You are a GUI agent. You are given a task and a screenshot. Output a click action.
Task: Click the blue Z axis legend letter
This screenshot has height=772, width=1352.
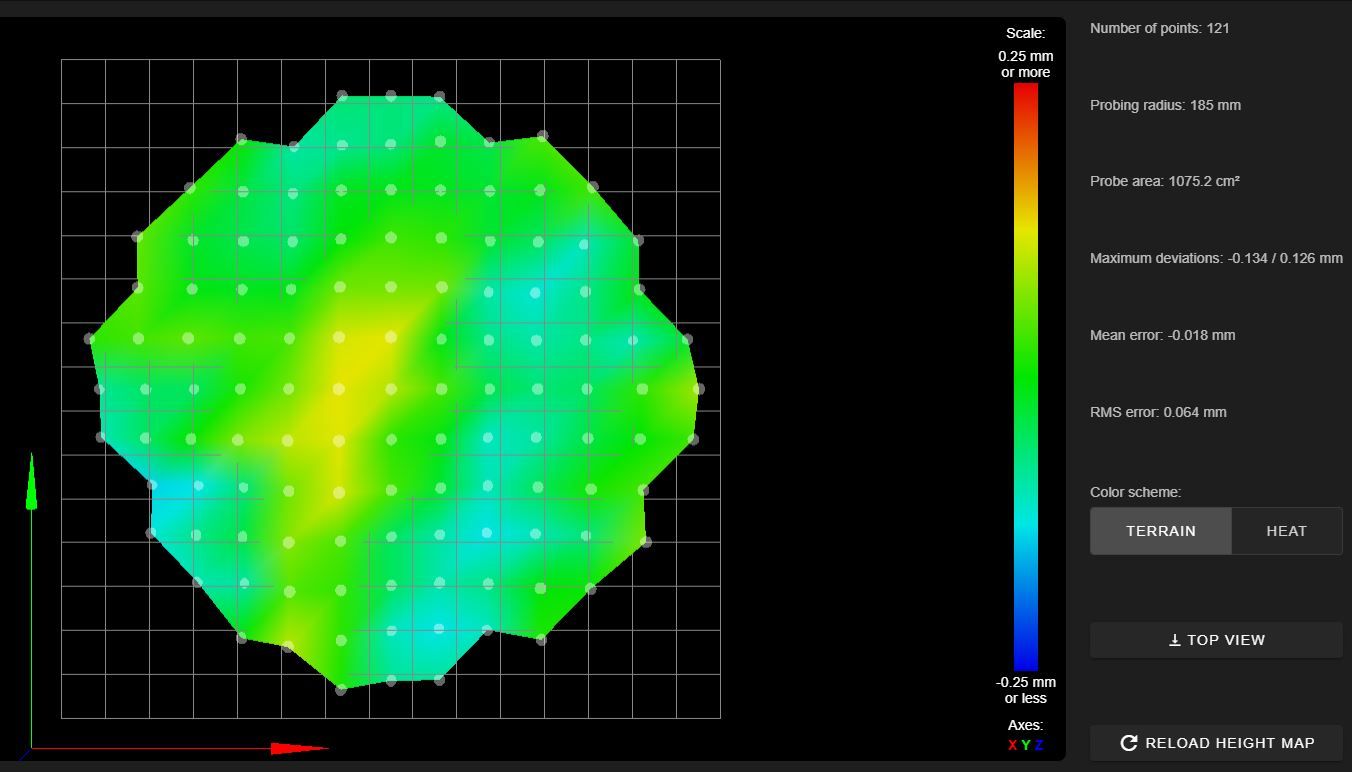[x=1039, y=745]
